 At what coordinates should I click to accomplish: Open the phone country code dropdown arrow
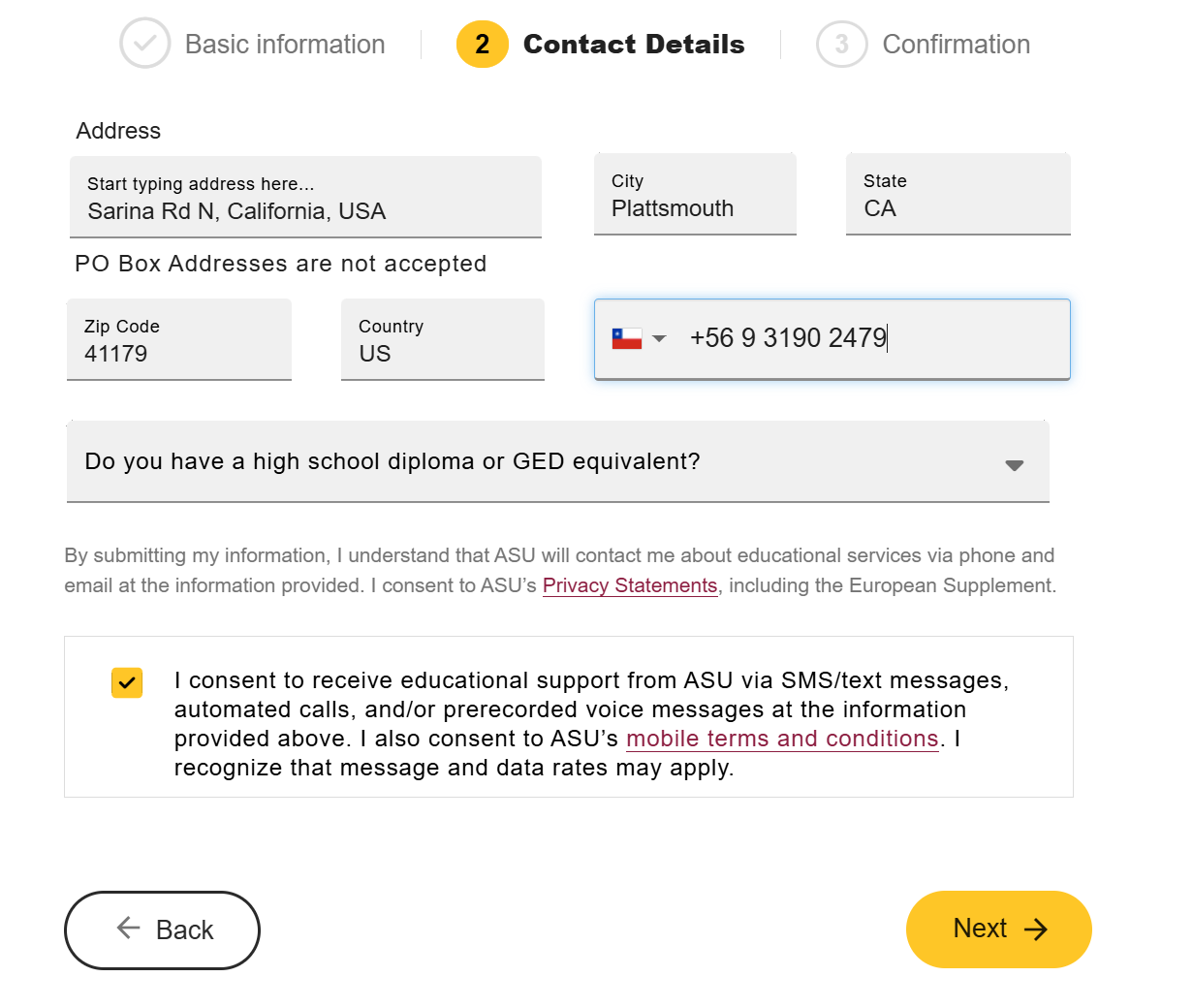point(660,338)
